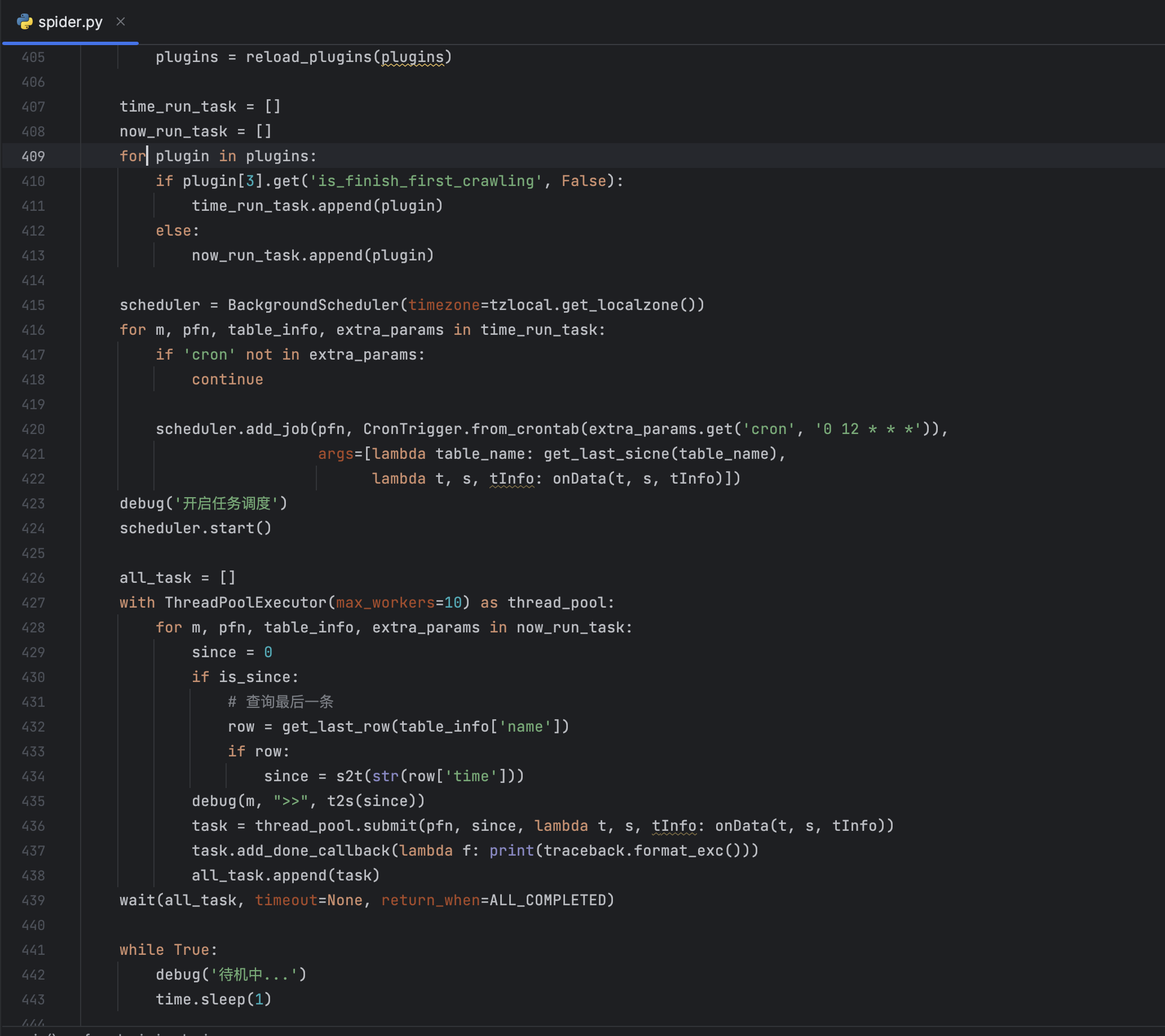This screenshot has width=1165, height=1036.
Task: Click 'debug(m, ">>", t2s(since))' line
Action: pyautogui.click(x=308, y=801)
